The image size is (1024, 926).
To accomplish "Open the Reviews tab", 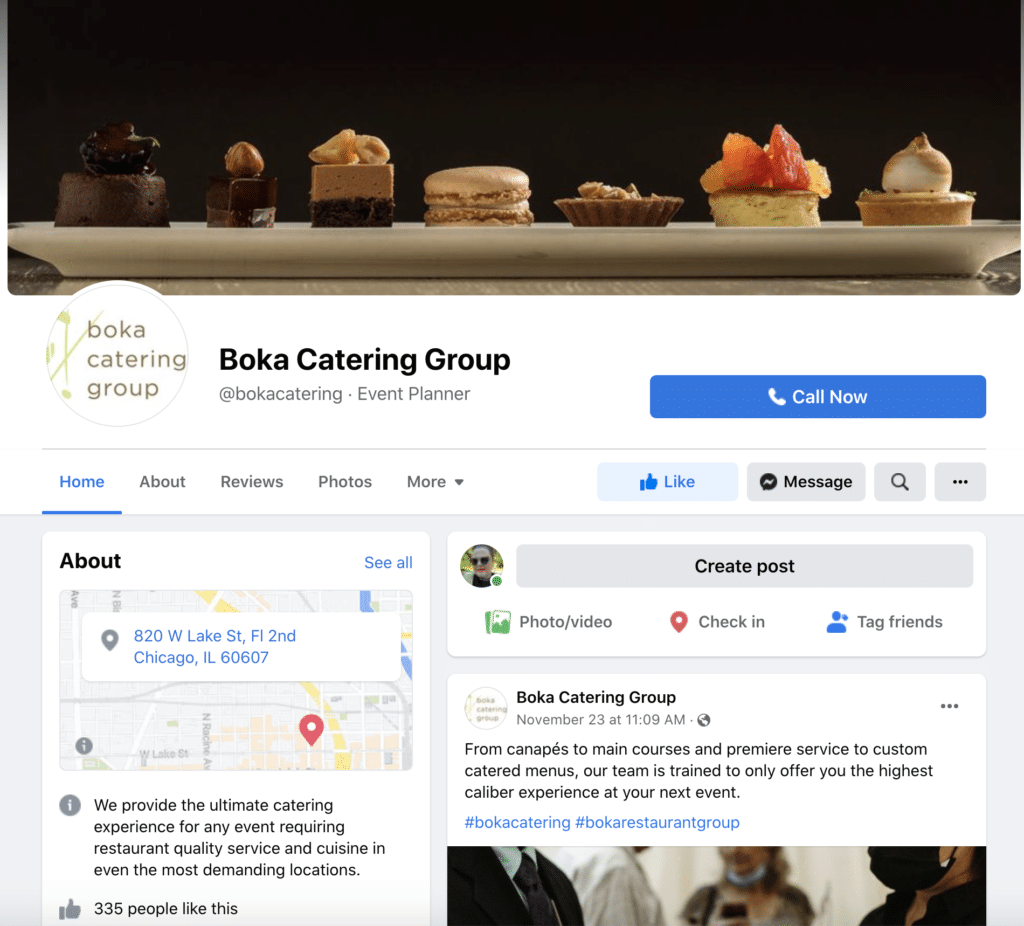I will pyautogui.click(x=251, y=482).
